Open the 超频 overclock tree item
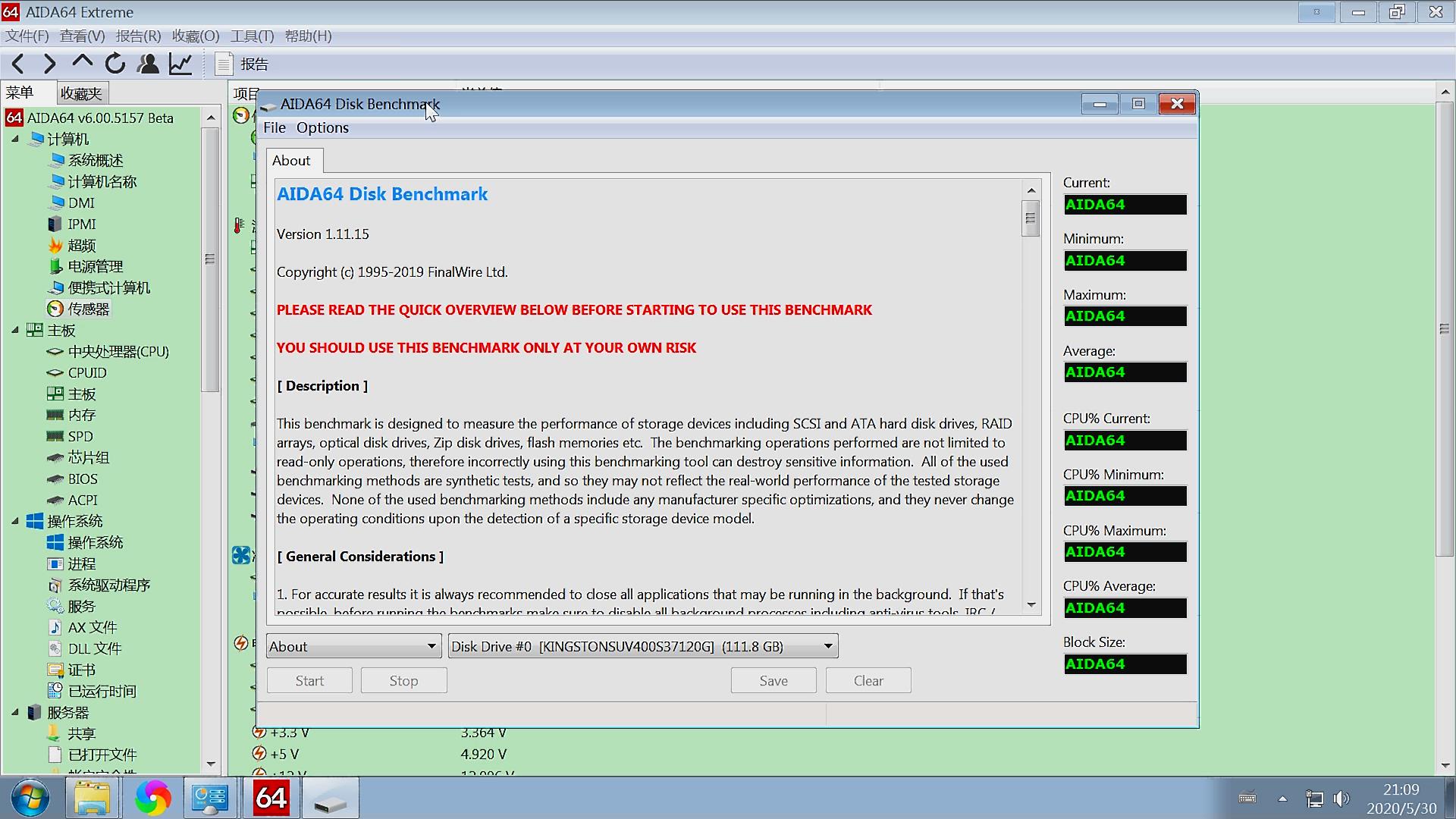 coord(81,246)
